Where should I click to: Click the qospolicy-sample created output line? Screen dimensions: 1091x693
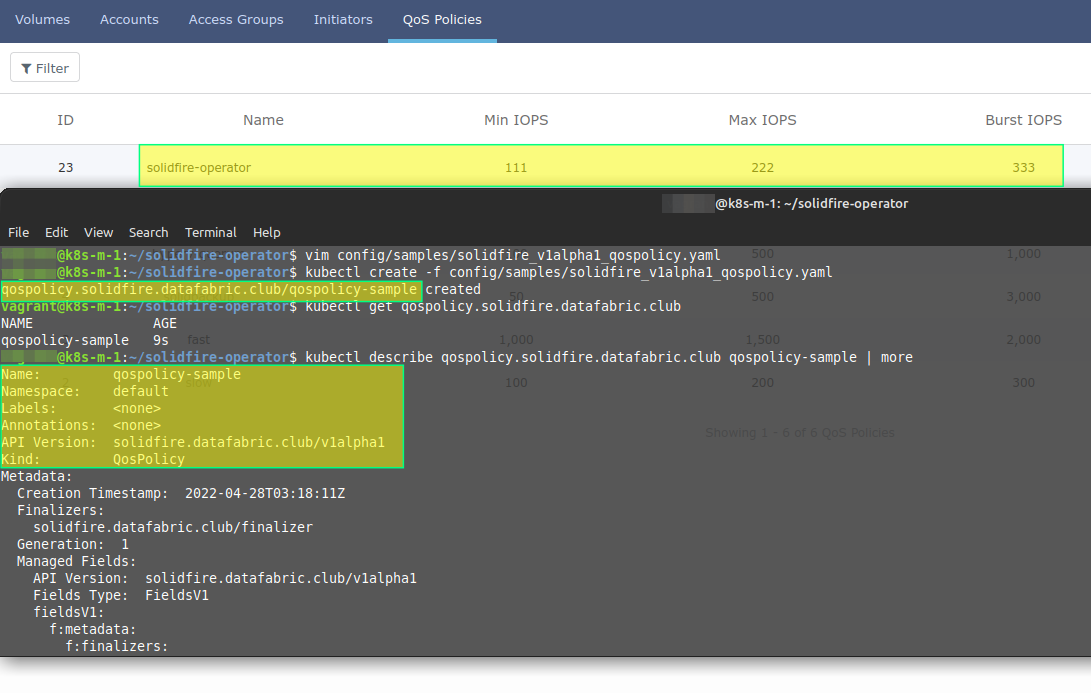point(241,289)
